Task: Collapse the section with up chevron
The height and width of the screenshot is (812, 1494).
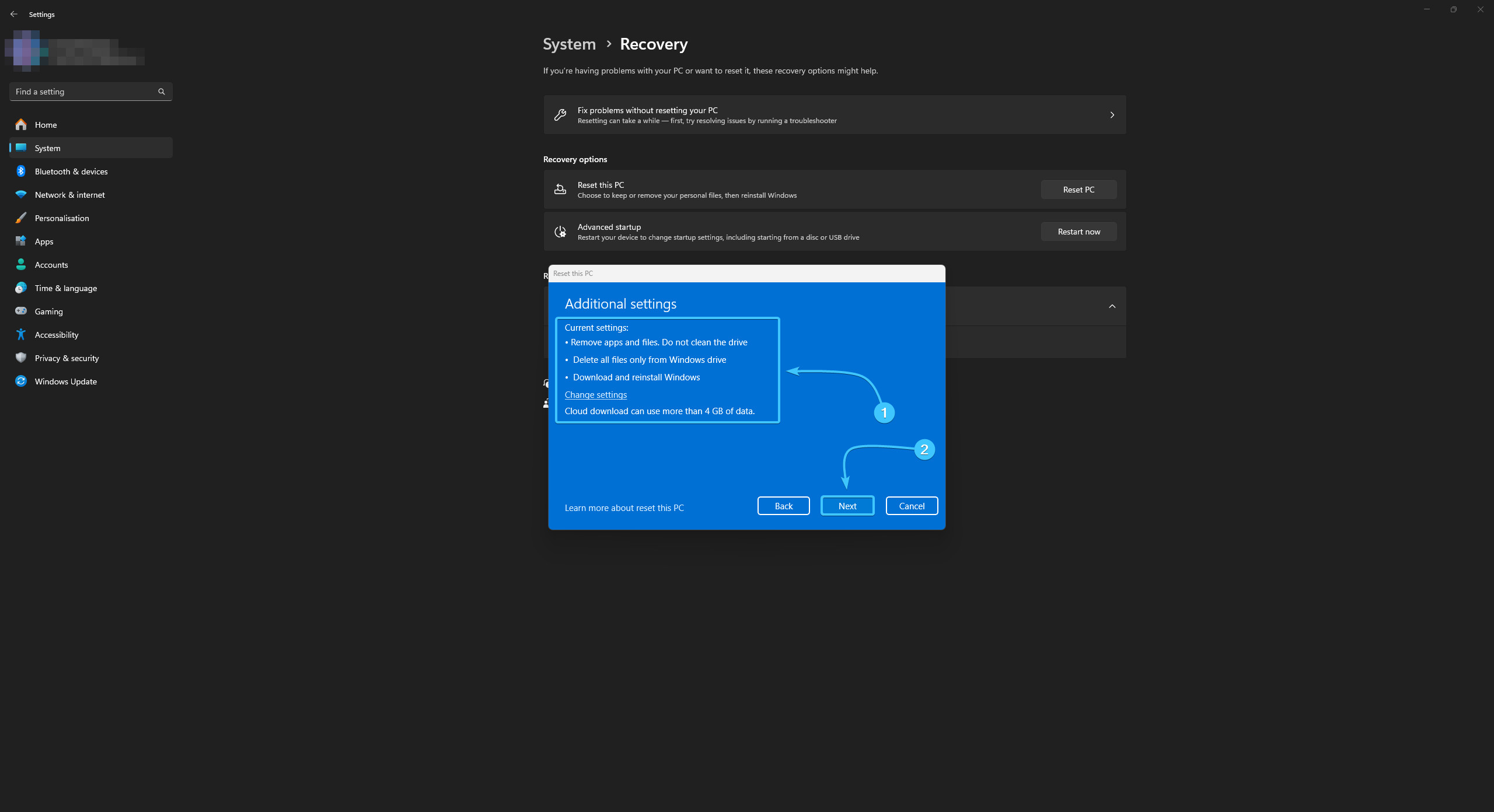Action: point(1112,306)
